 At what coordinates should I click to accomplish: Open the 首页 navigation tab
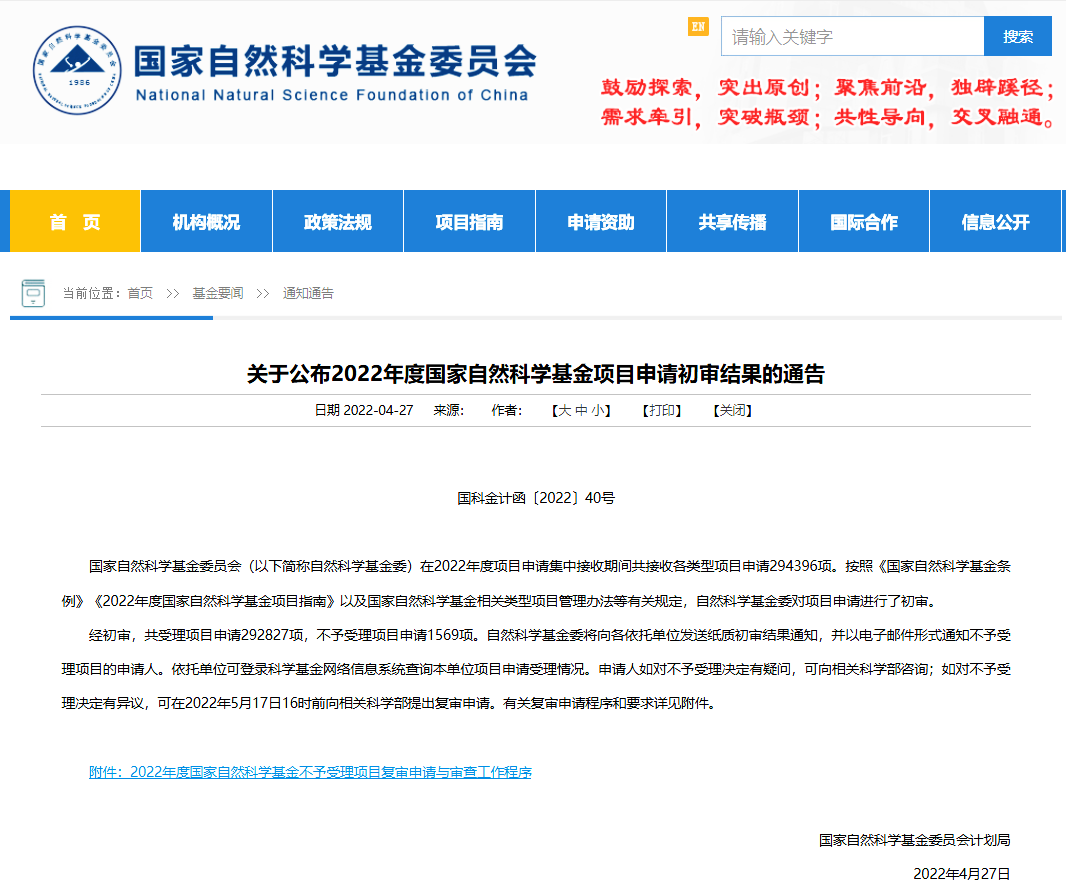(x=75, y=222)
